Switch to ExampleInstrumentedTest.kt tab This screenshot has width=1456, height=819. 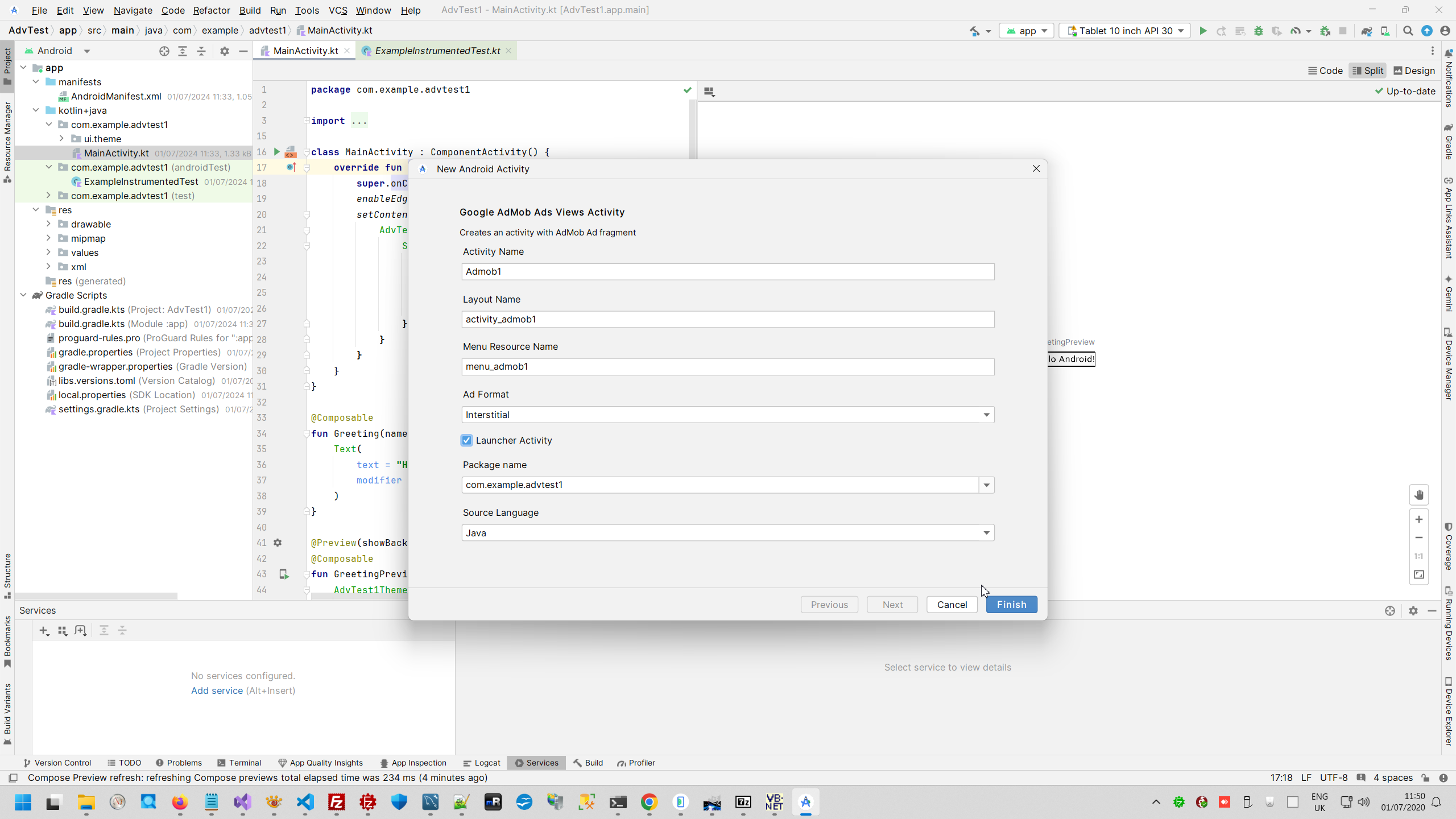pos(437,51)
